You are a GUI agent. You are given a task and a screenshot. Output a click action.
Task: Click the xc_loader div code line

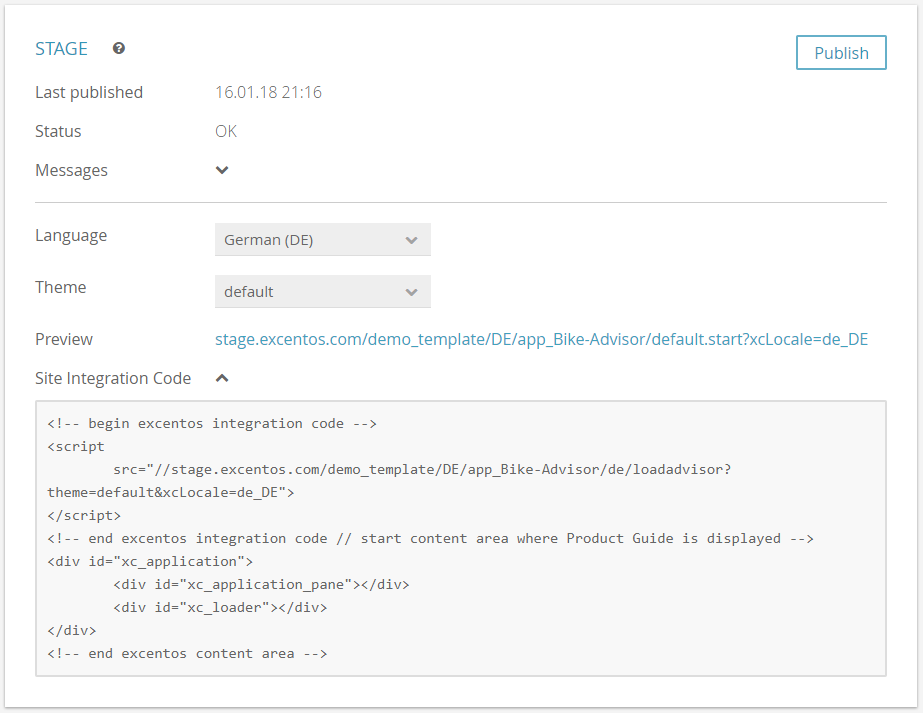coord(220,607)
